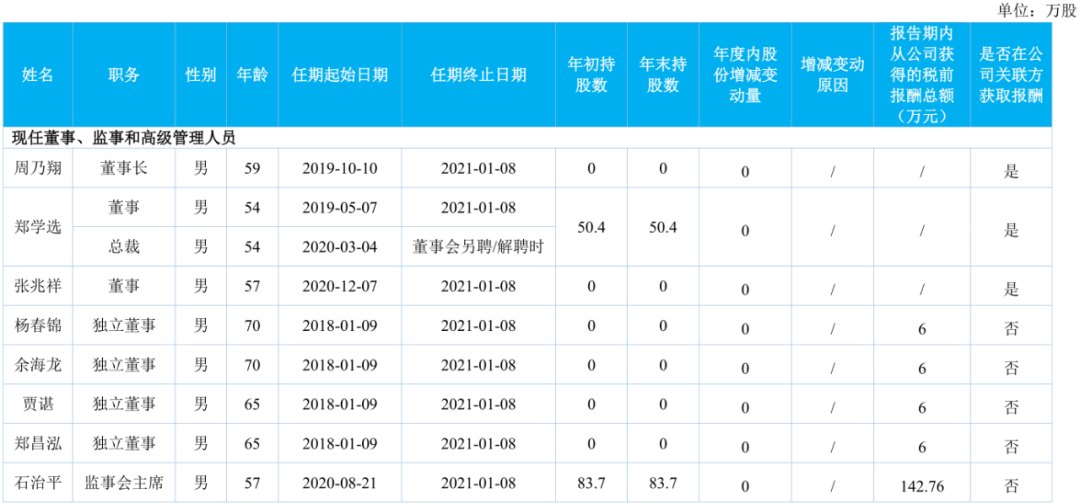Click the start date 2020-12-07
Screen dimensions: 1080x504
[340, 286]
